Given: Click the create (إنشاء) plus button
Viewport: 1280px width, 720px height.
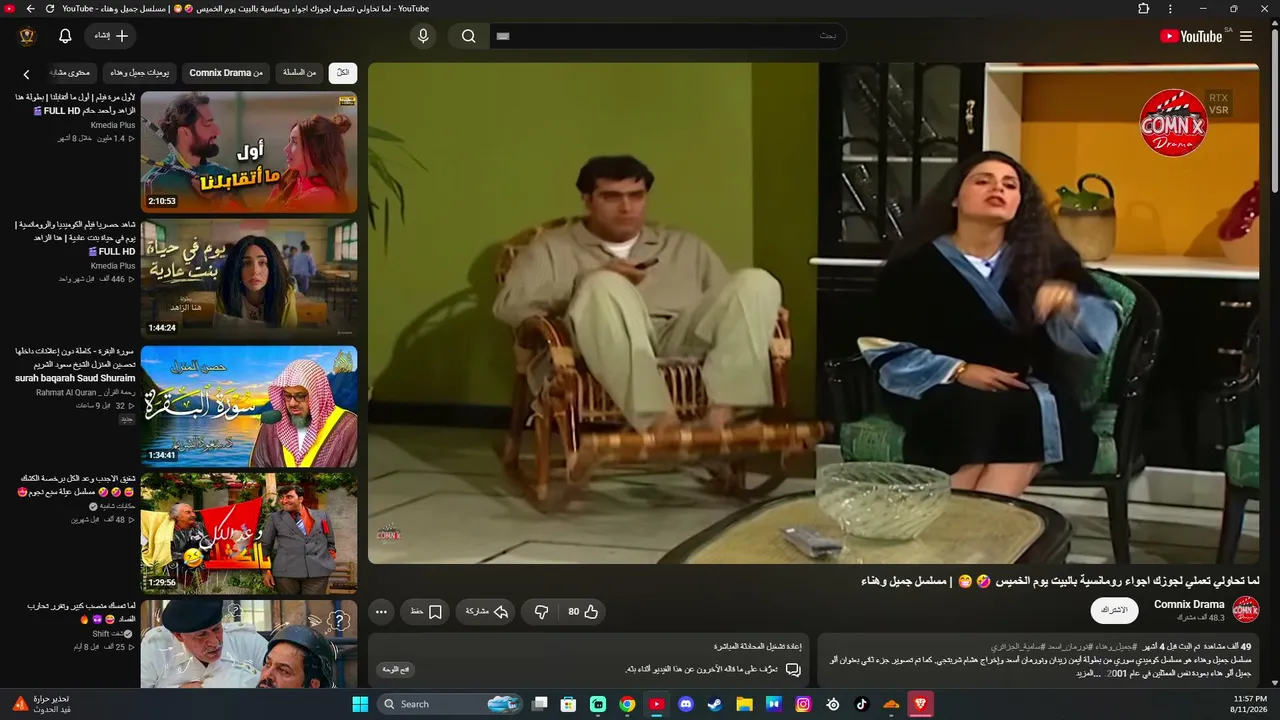Looking at the screenshot, I should click(x=111, y=36).
